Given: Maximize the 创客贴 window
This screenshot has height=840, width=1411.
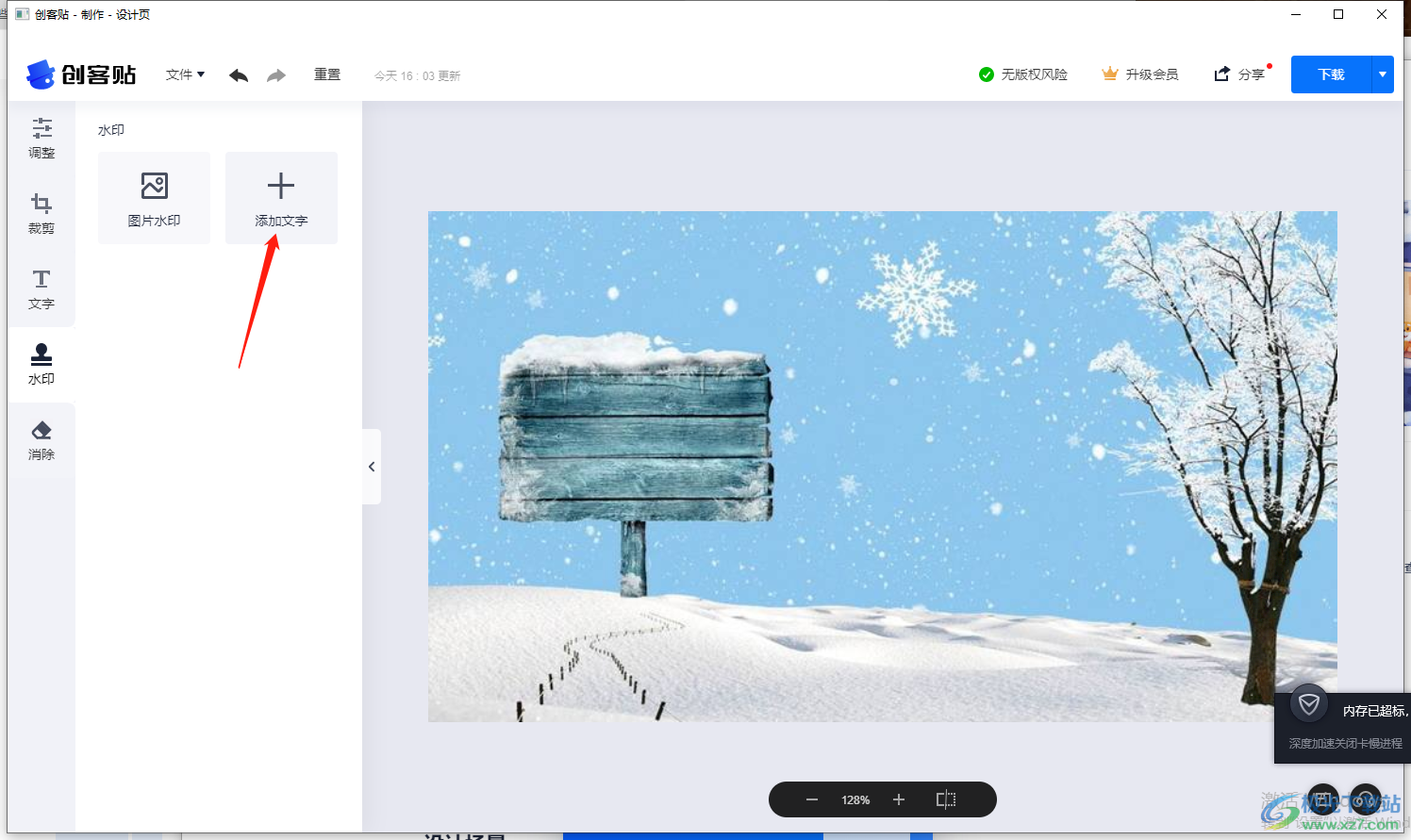Looking at the screenshot, I should pyautogui.click(x=1338, y=14).
